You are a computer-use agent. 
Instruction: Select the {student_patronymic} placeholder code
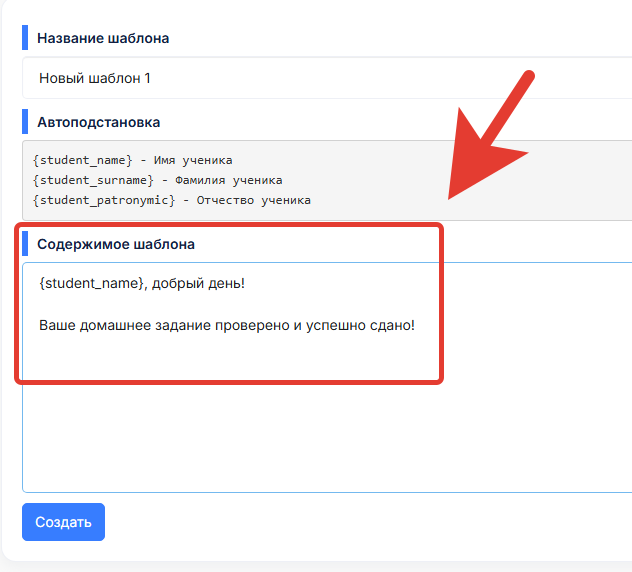(104, 200)
